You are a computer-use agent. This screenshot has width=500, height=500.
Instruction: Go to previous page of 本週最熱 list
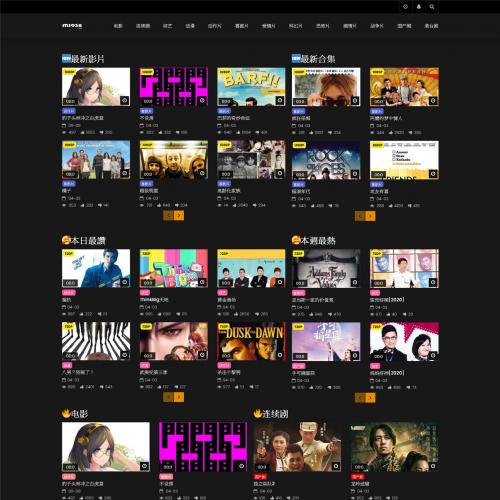click(360, 397)
